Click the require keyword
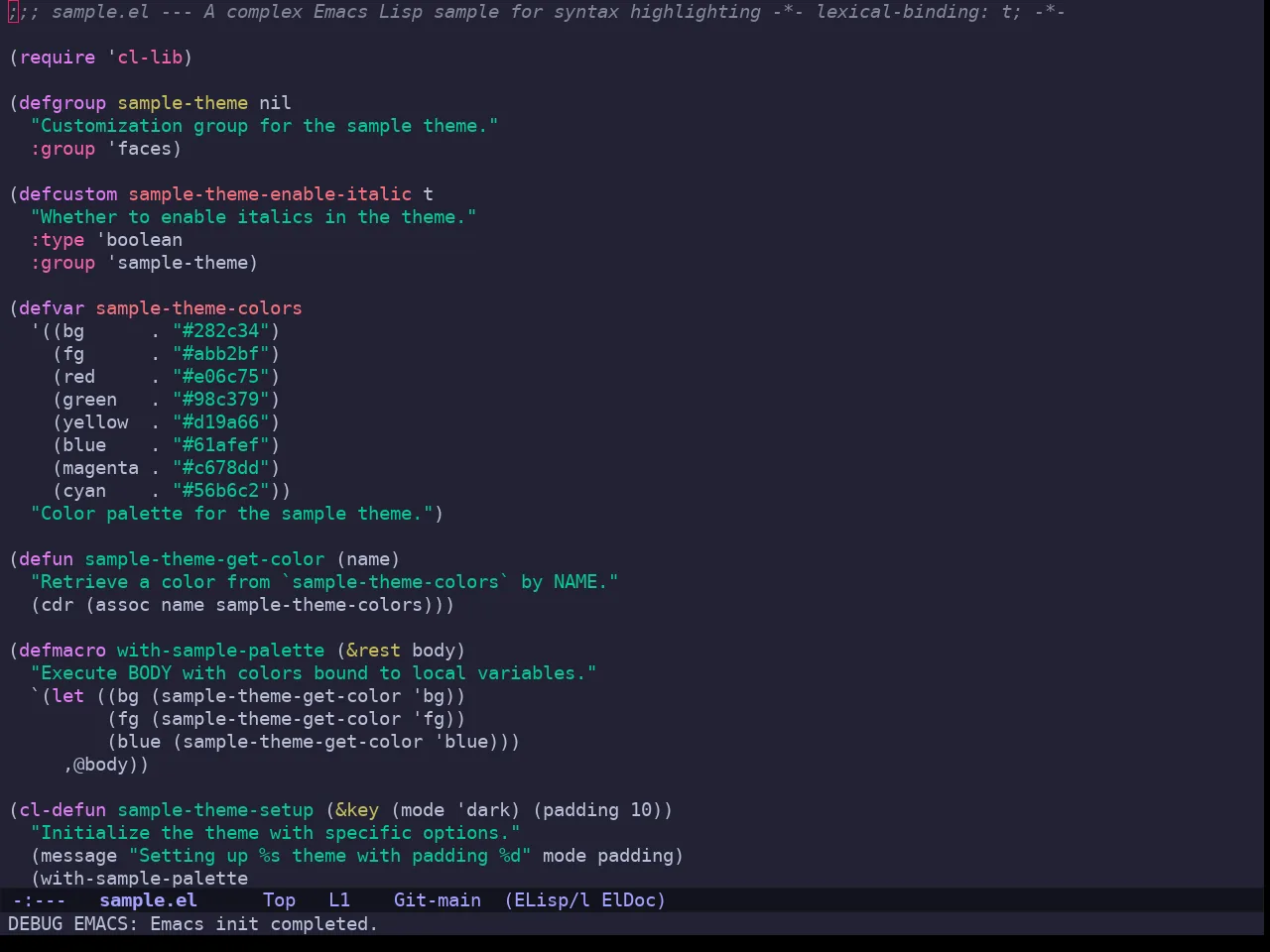Screen dimensions: 1270x952 coord(58,58)
